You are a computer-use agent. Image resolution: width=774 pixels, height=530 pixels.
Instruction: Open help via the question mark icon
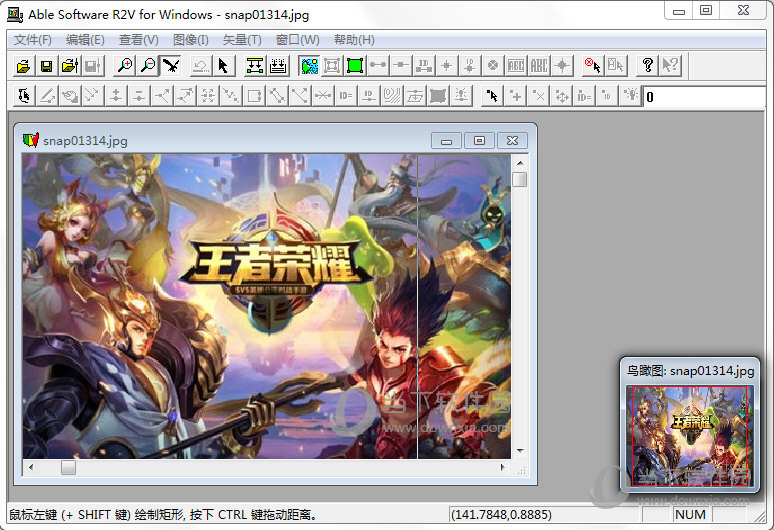[647, 66]
